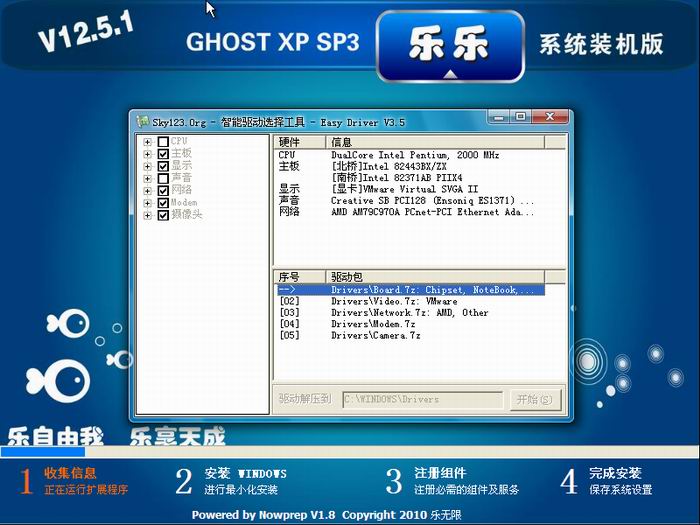Select the 显示 tree label
Viewport: 700px width, 525px height.
tap(181, 165)
